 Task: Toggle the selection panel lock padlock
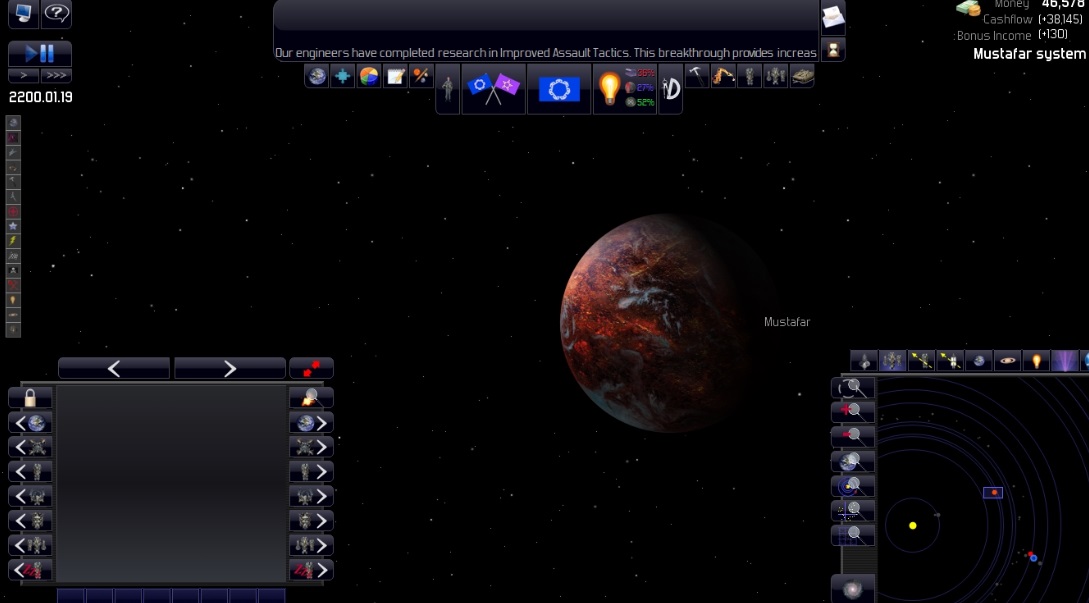coord(30,397)
